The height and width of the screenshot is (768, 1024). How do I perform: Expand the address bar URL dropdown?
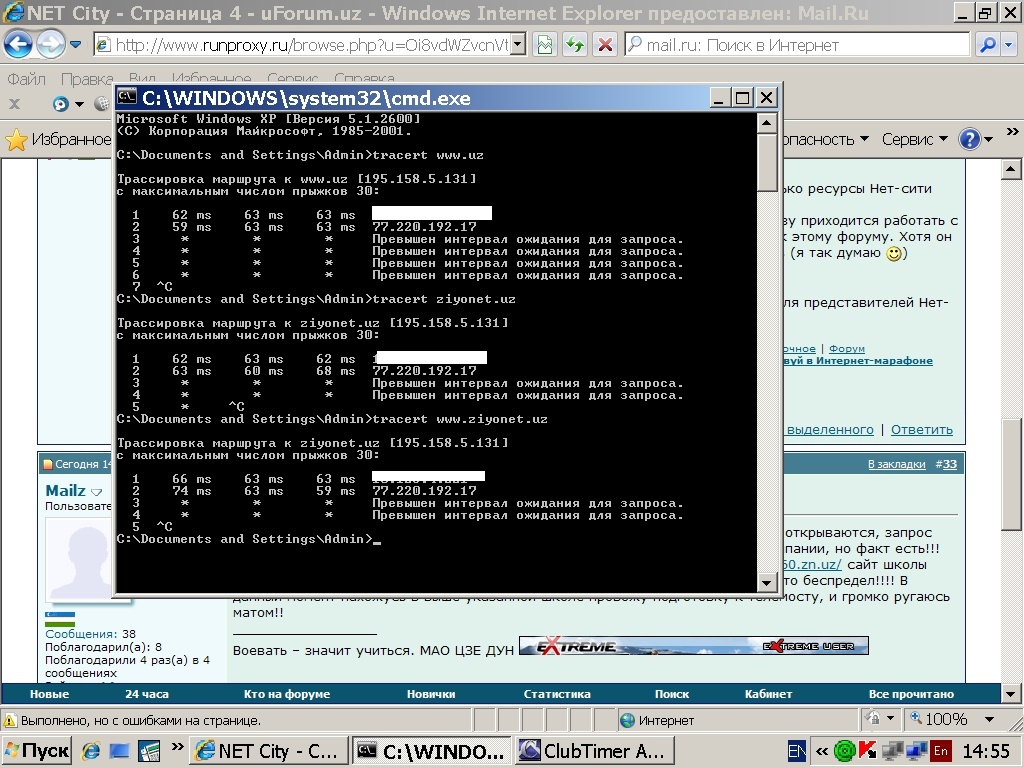(x=518, y=44)
